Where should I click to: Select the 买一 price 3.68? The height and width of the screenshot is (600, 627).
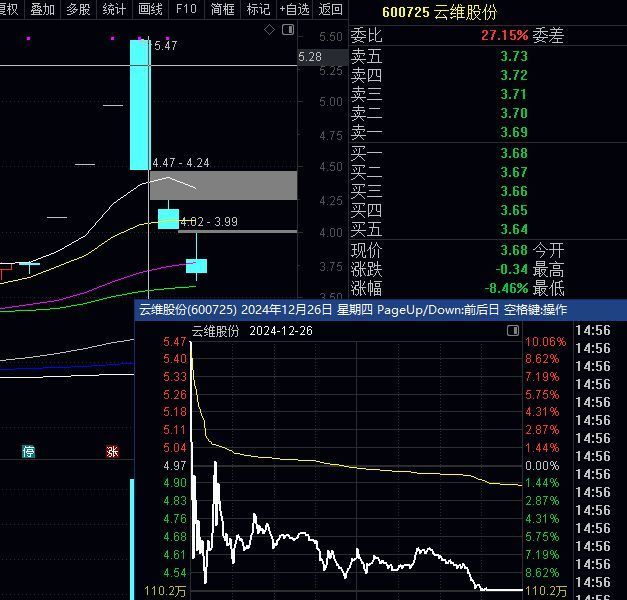point(514,153)
